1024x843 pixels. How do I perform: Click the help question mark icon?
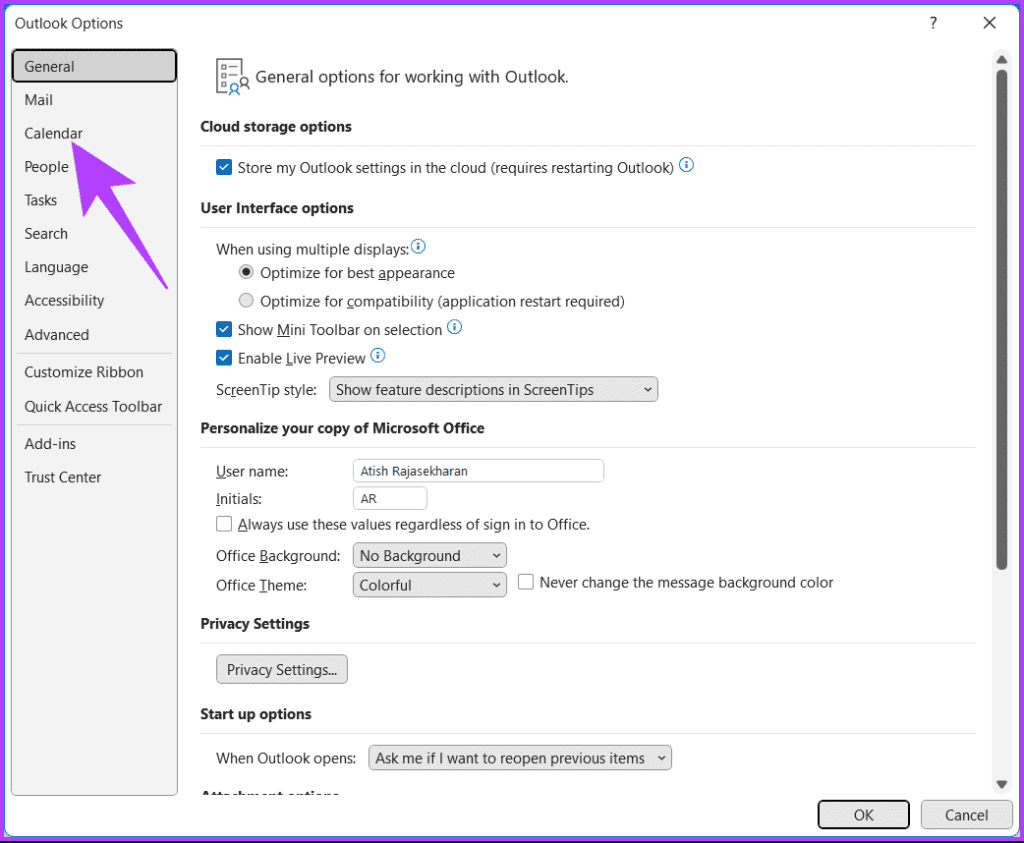[x=933, y=24]
